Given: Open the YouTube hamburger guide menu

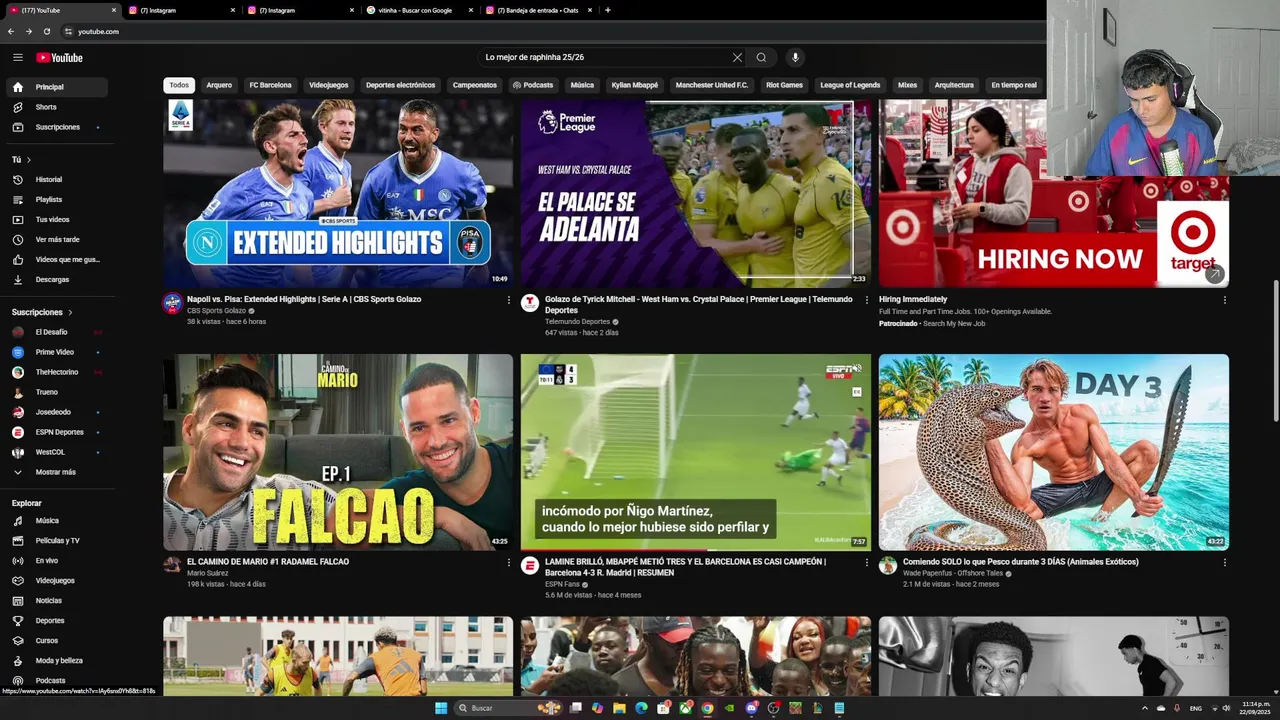Looking at the screenshot, I should (x=17, y=57).
